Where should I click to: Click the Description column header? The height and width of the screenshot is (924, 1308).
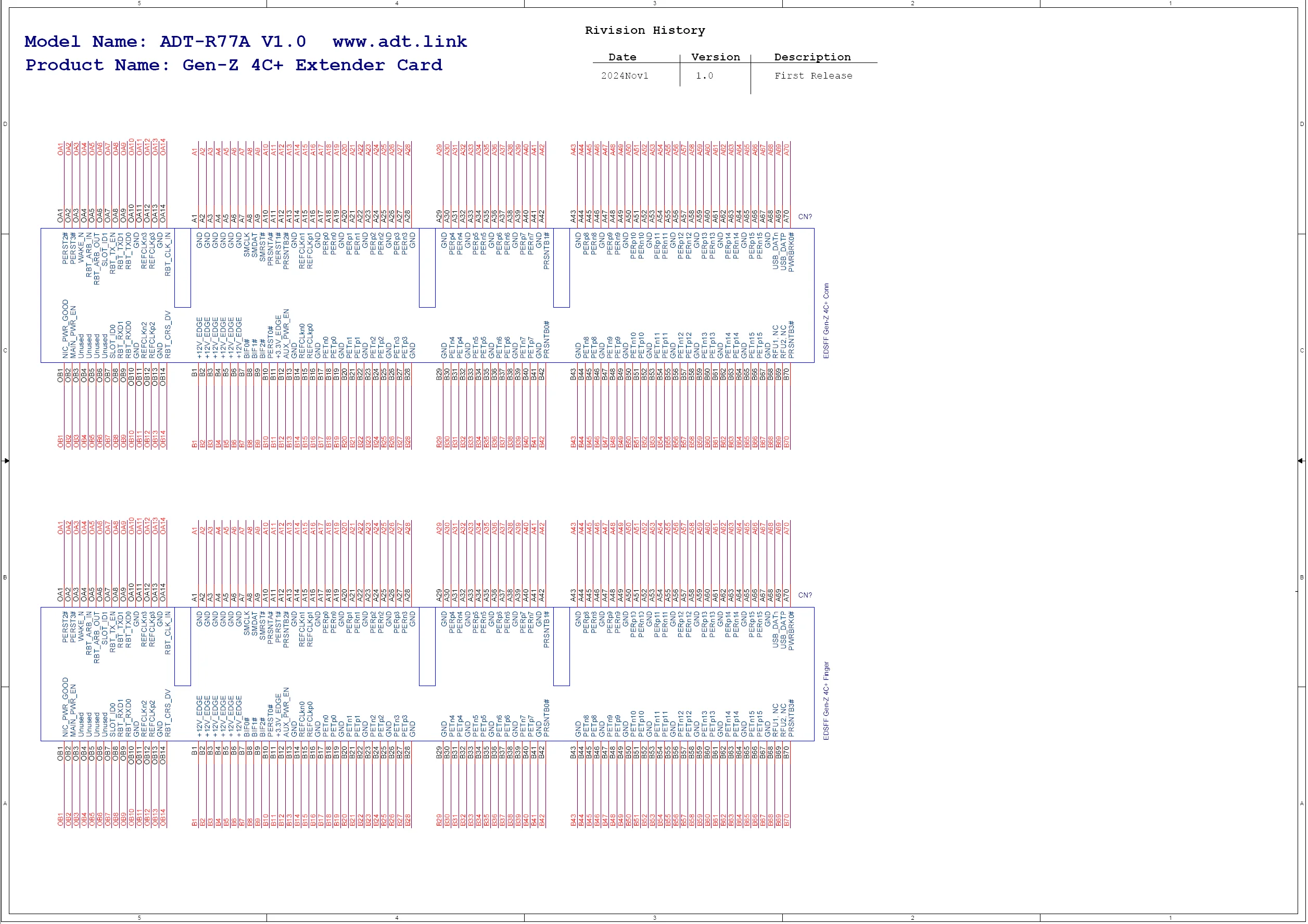(x=812, y=57)
